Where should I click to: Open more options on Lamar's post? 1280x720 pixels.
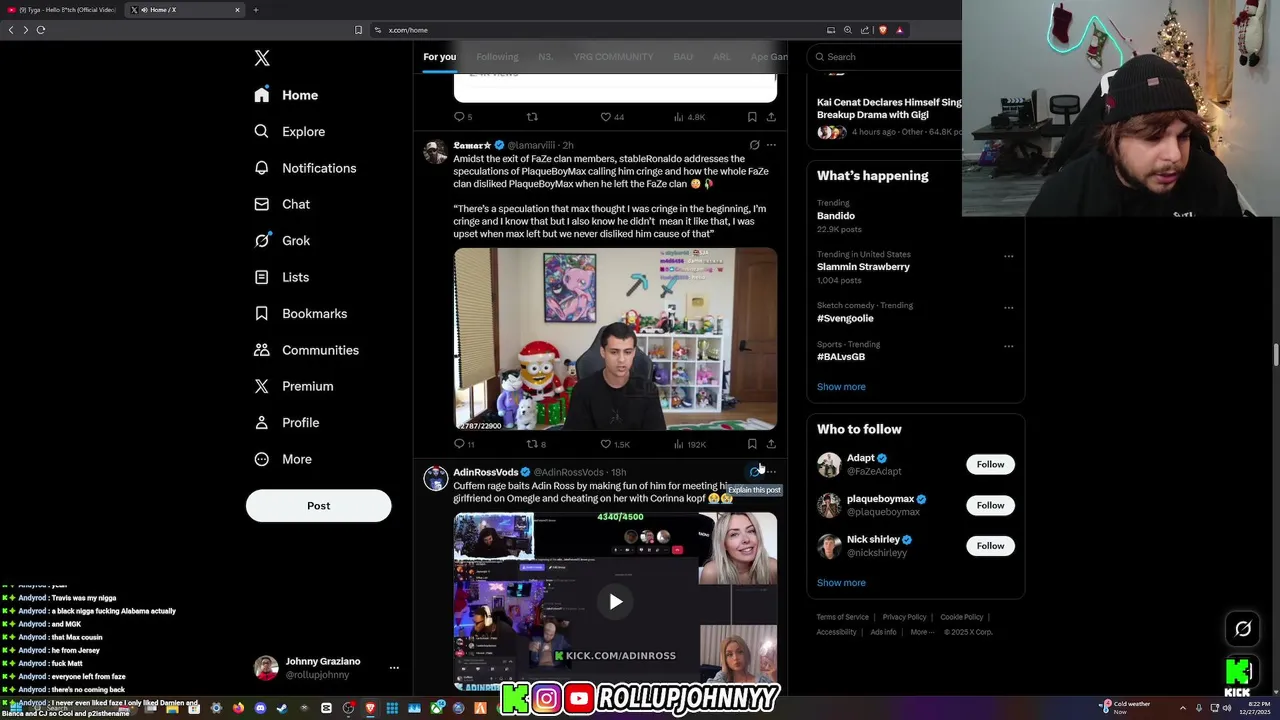(771, 145)
